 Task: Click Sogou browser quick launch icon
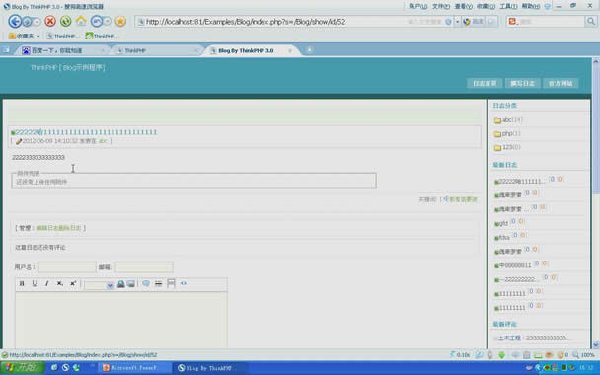click(x=65, y=368)
